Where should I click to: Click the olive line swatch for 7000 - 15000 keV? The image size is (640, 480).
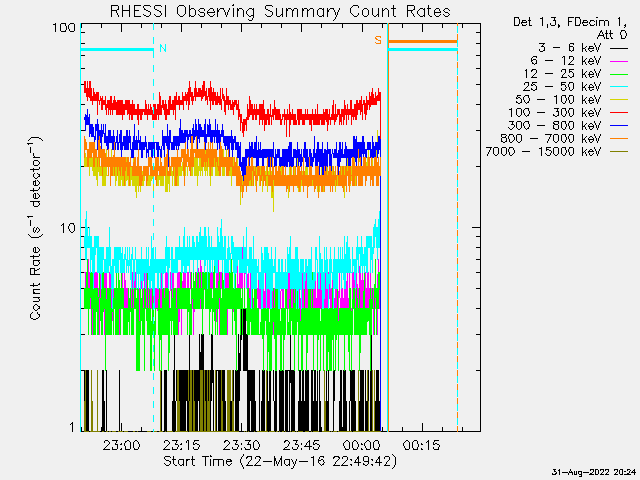click(619, 152)
